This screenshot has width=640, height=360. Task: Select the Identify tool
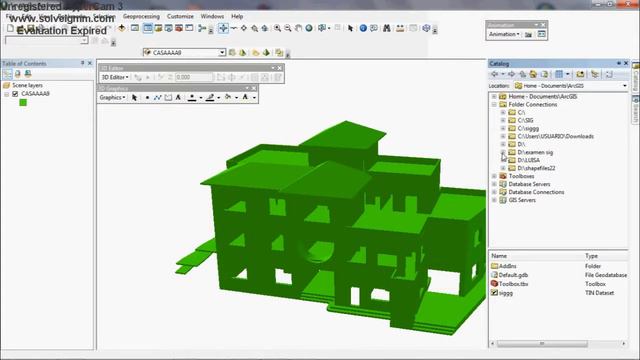363,28
